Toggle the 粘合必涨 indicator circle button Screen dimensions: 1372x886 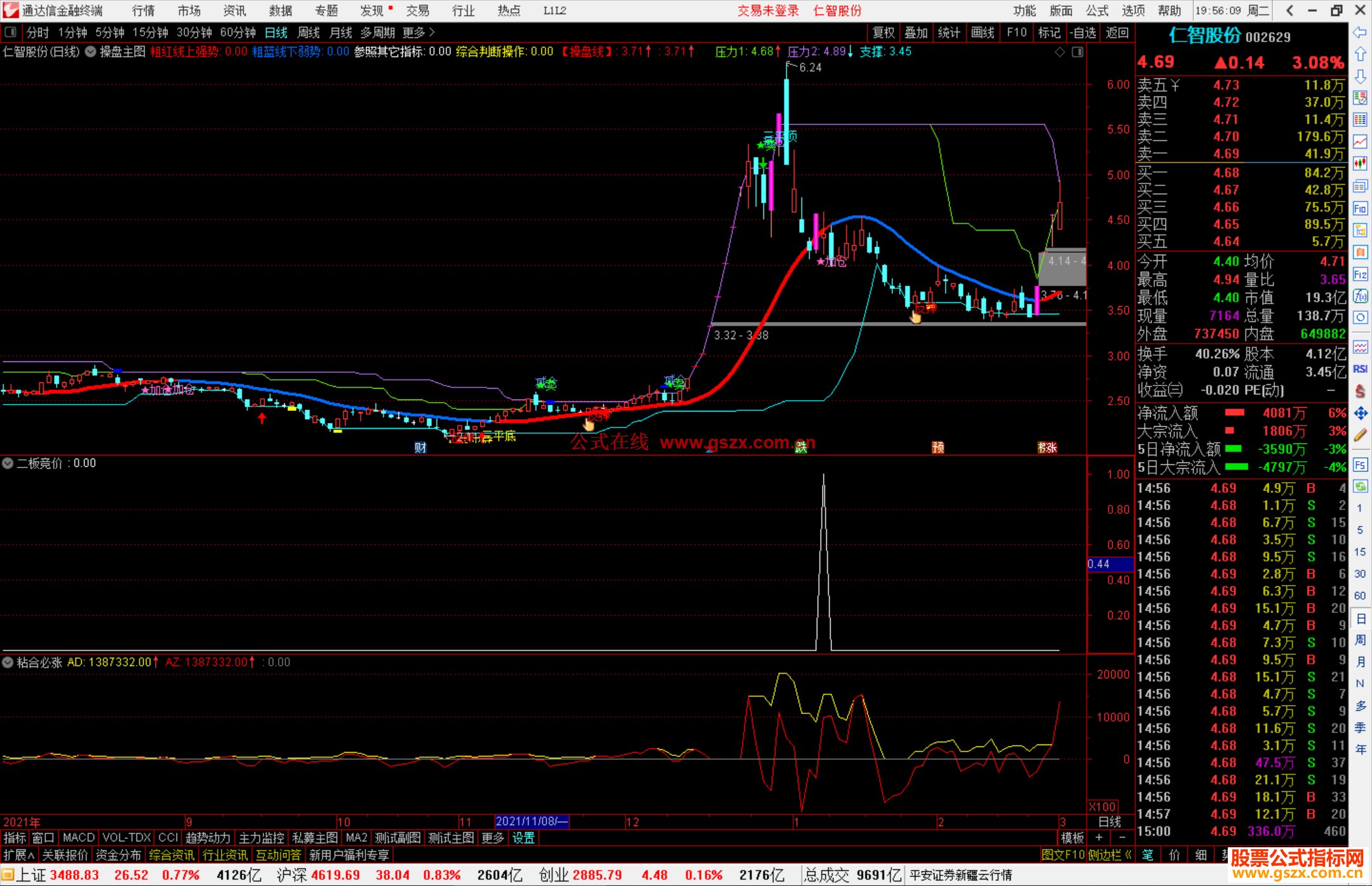8,662
